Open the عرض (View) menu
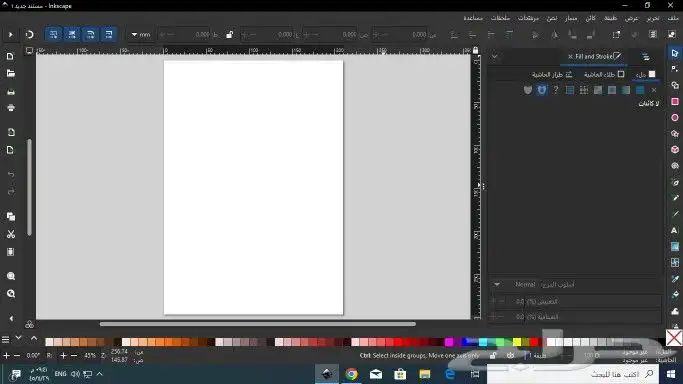This screenshot has width=683, height=384. pyautogui.click(x=632, y=18)
